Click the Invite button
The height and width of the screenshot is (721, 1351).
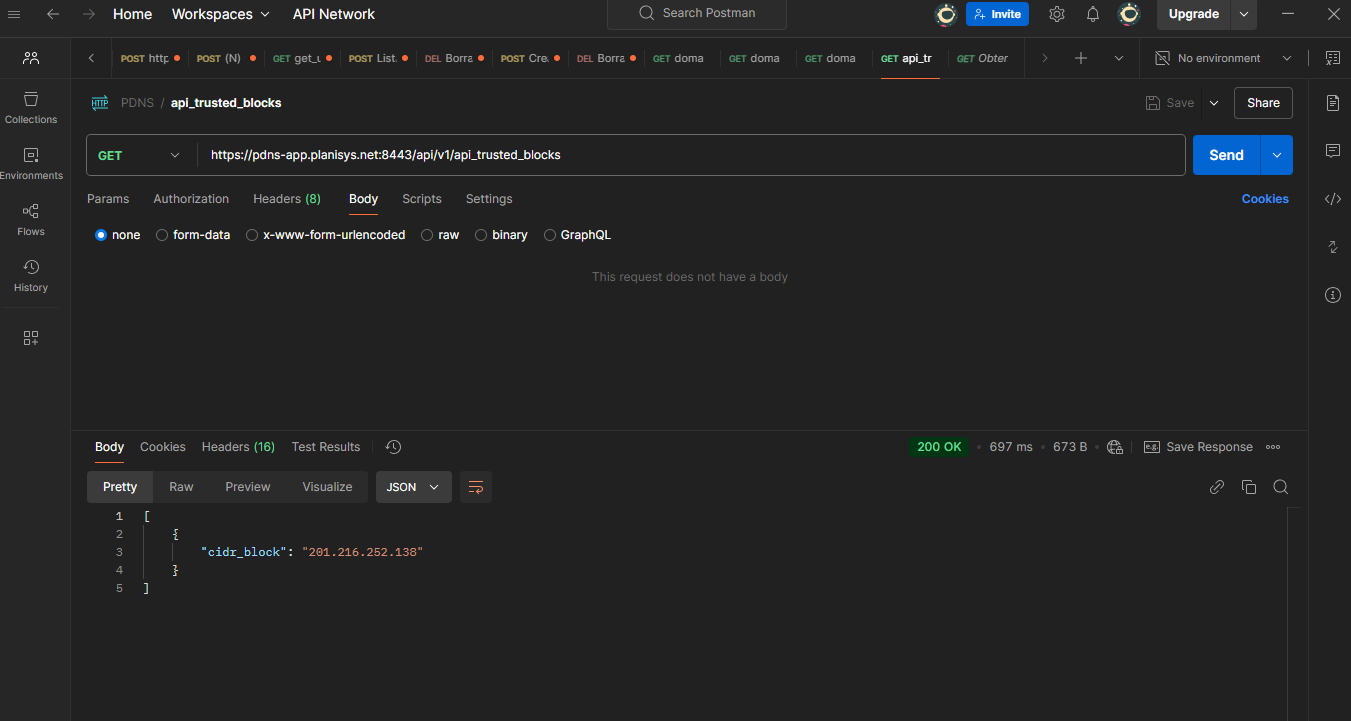tap(997, 14)
